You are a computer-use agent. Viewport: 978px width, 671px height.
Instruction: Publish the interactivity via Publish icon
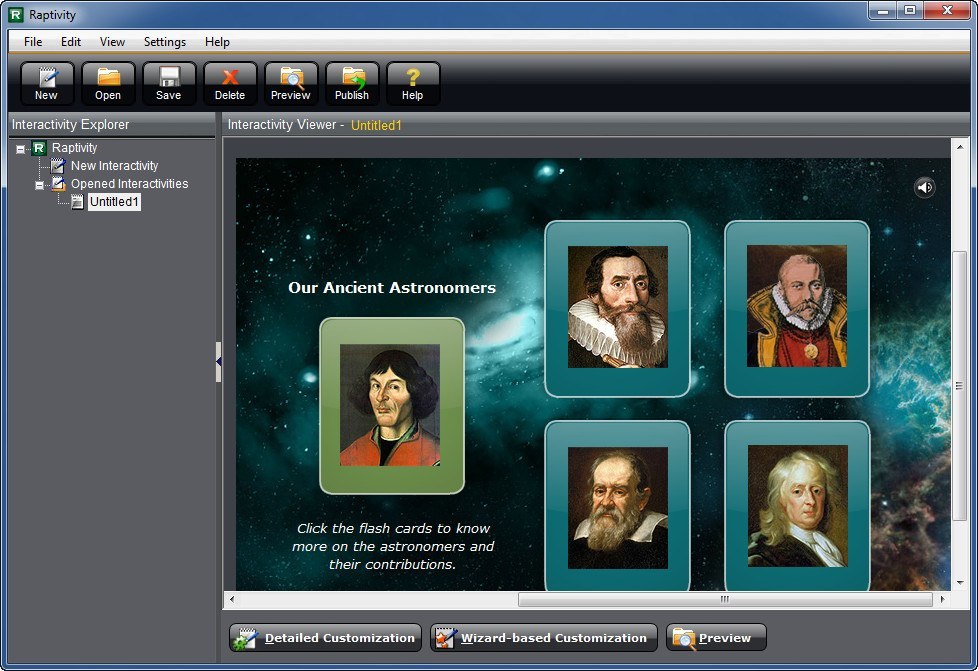tap(352, 83)
